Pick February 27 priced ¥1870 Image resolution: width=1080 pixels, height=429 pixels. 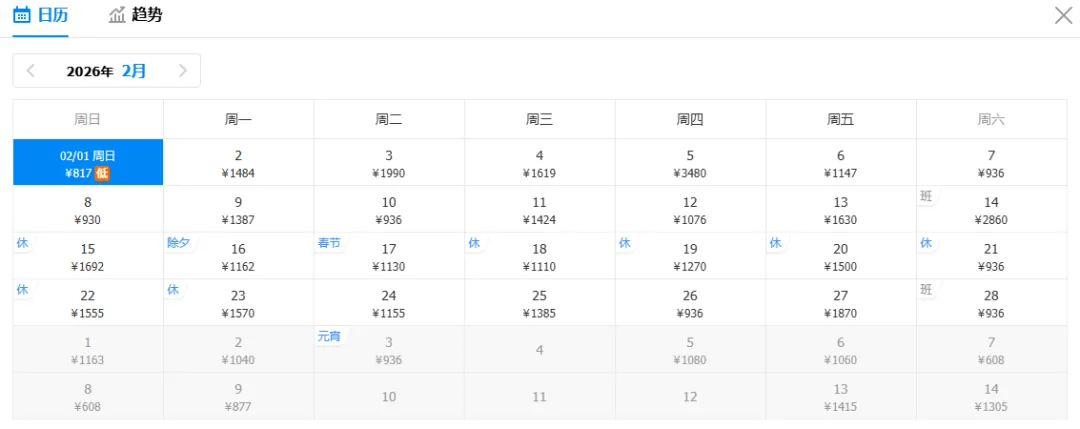(x=841, y=303)
